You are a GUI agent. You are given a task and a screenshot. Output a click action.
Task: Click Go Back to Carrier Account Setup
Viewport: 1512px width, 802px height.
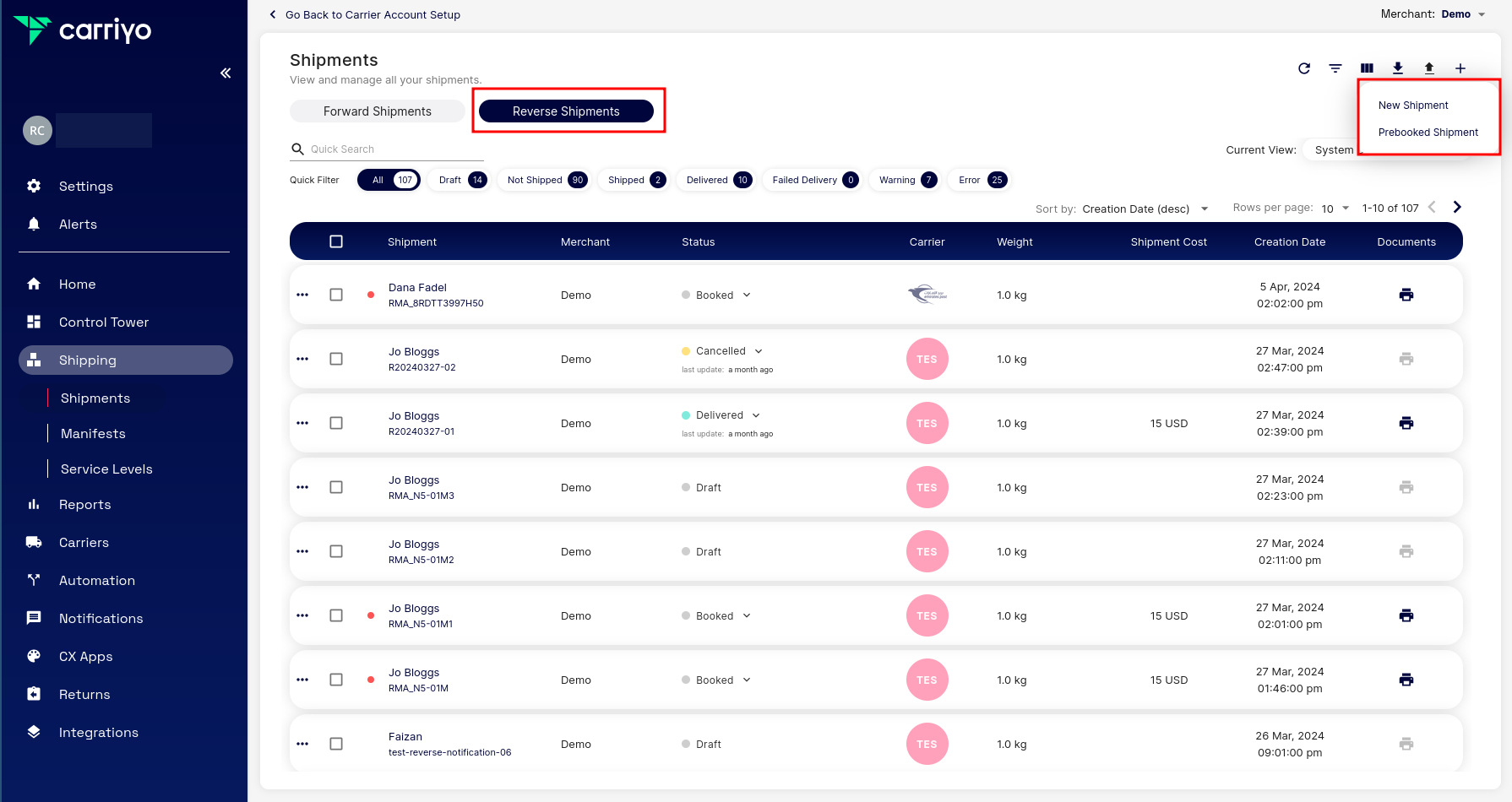(x=365, y=14)
